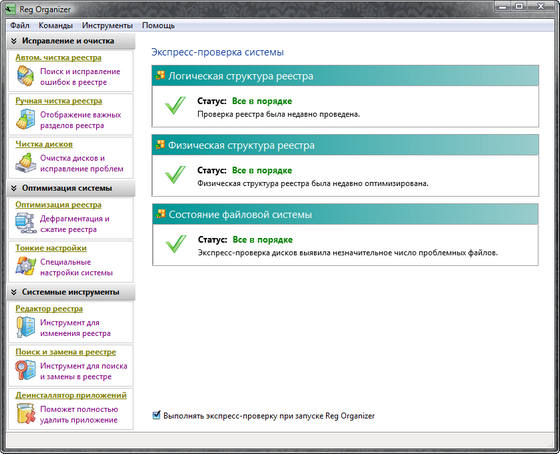Click the disk cleanup broom icon
The image size is (560, 454).
pyautogui.click(x=26, y=163)
